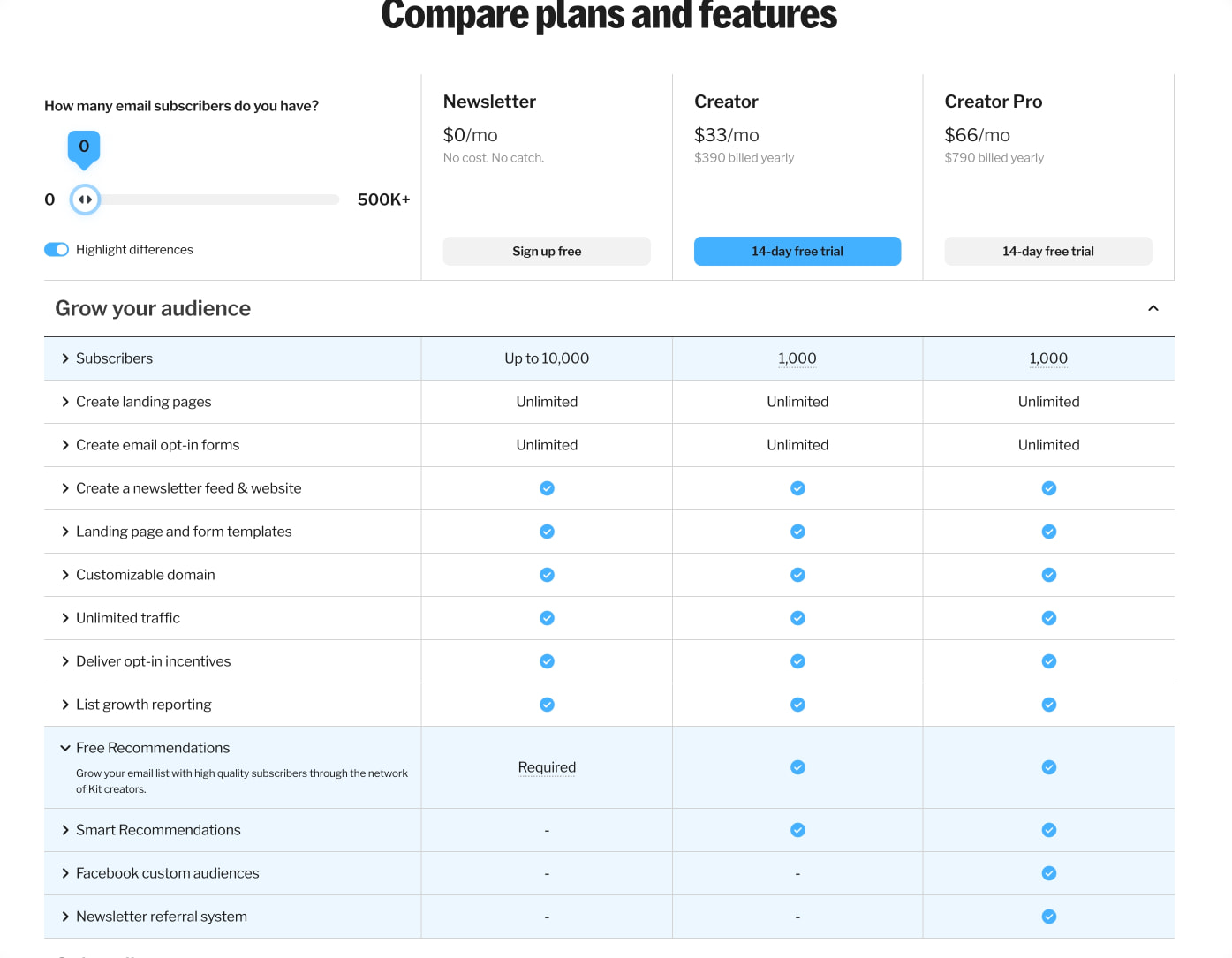Click the Creator Pro checkmark for Customizable domain
Screen dimensions: 1232x958
click(1048, 575)
